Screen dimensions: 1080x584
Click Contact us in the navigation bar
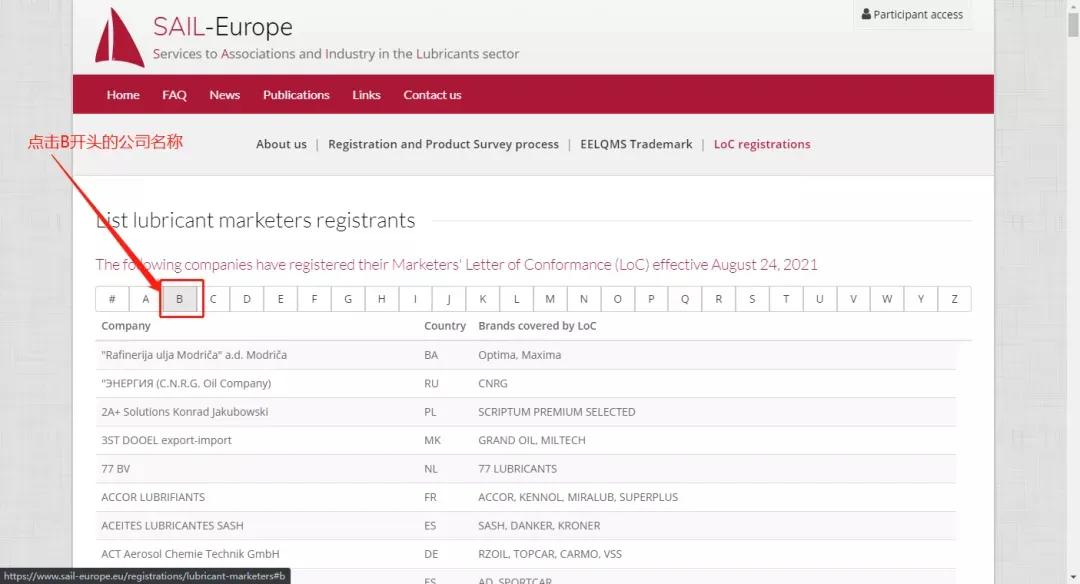(x=432, y=95)
